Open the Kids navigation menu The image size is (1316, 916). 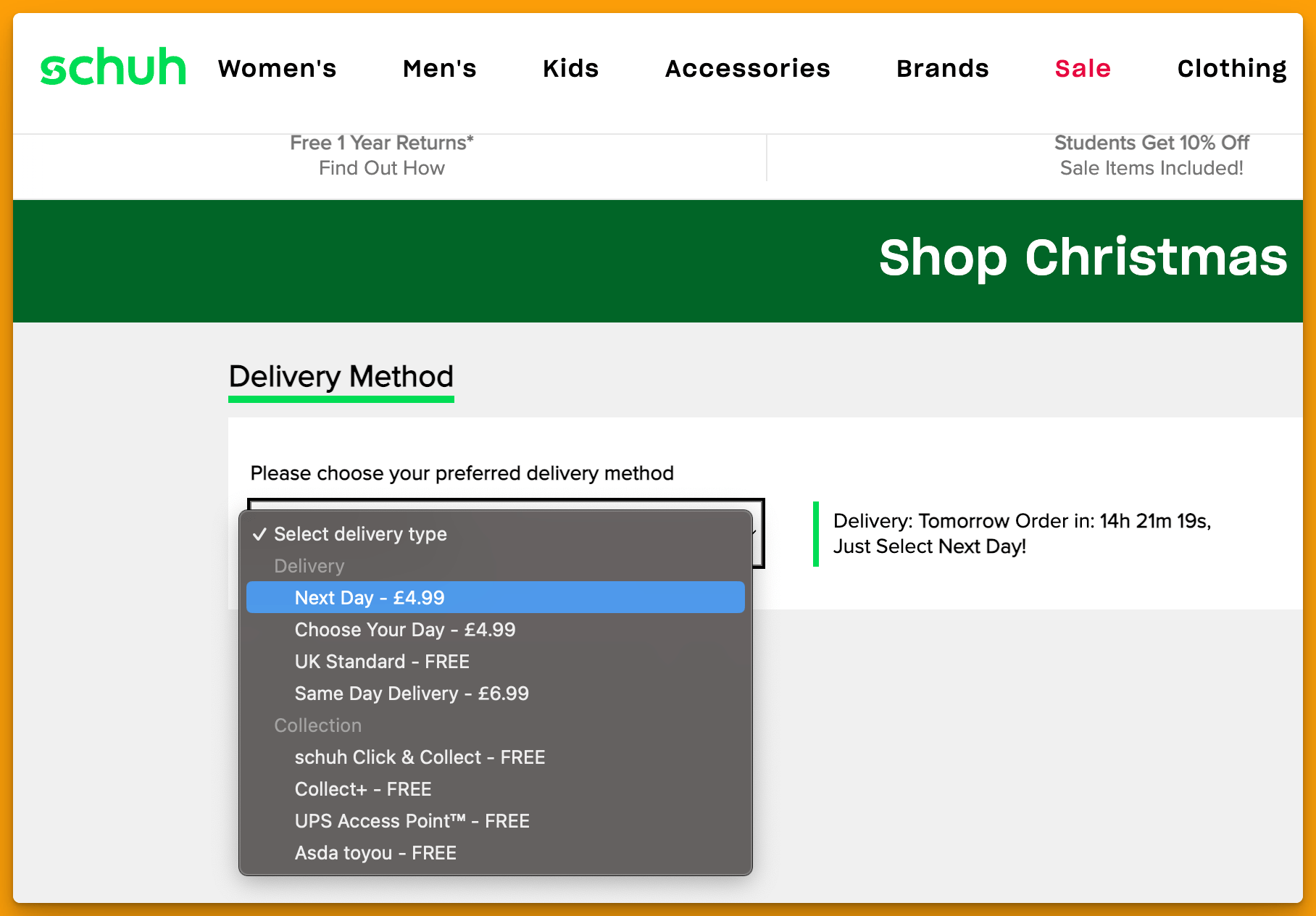pyautogui.click(x=571, y=68)
